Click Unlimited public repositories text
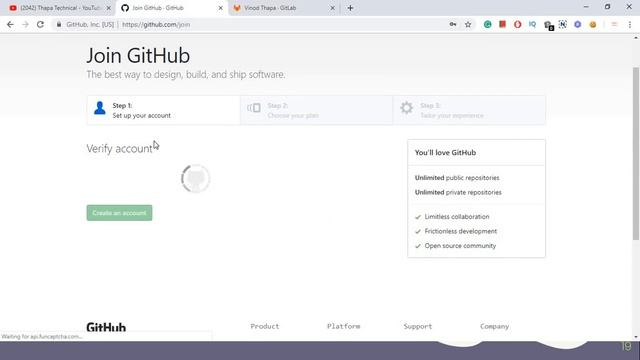The width and height of the screenshot is (640, 360). (457, 178)
